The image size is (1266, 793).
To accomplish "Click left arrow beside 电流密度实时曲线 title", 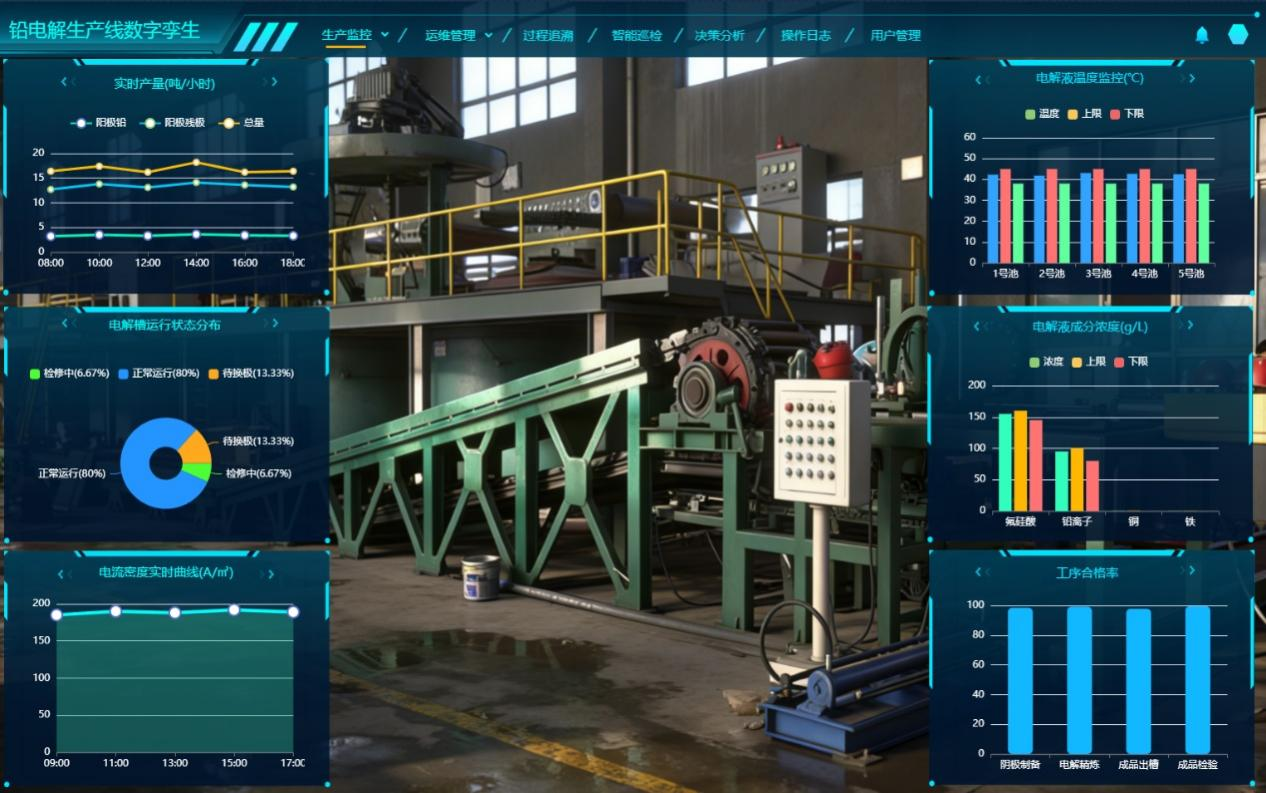I will point(61,574).
